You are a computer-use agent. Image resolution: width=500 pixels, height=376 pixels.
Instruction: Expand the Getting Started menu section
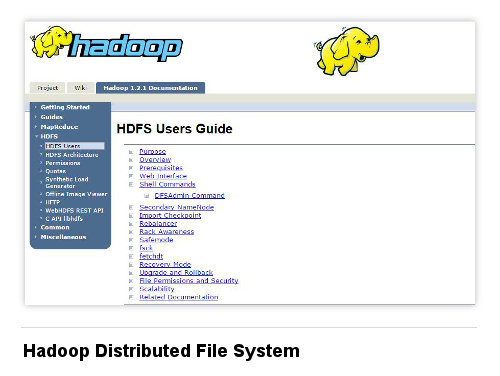coord(65,107)
